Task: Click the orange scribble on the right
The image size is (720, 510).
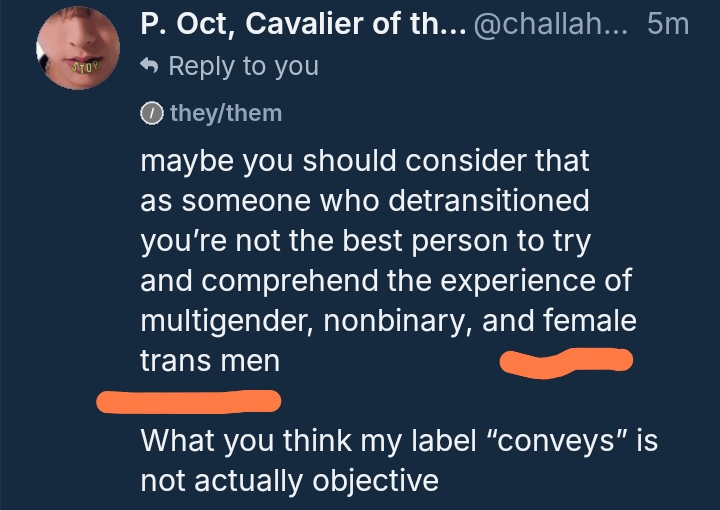Action: tap(565, 359)
